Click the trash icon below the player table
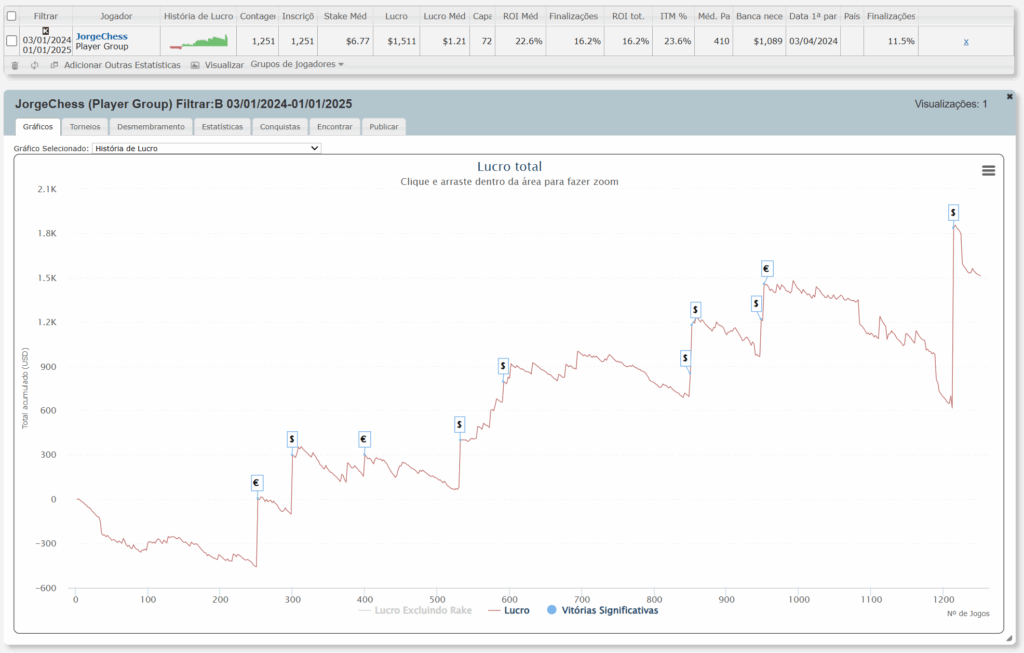The width and height of the screenshot is (1024, 653). point(15,65)
